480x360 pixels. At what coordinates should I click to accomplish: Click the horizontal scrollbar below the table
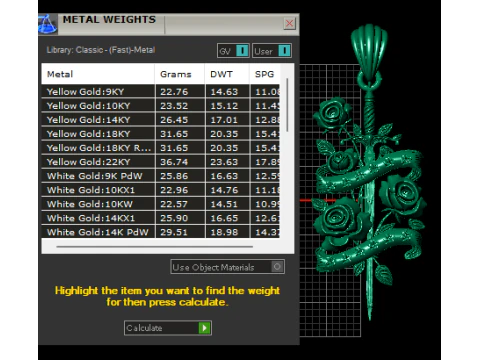coord(154,247)
